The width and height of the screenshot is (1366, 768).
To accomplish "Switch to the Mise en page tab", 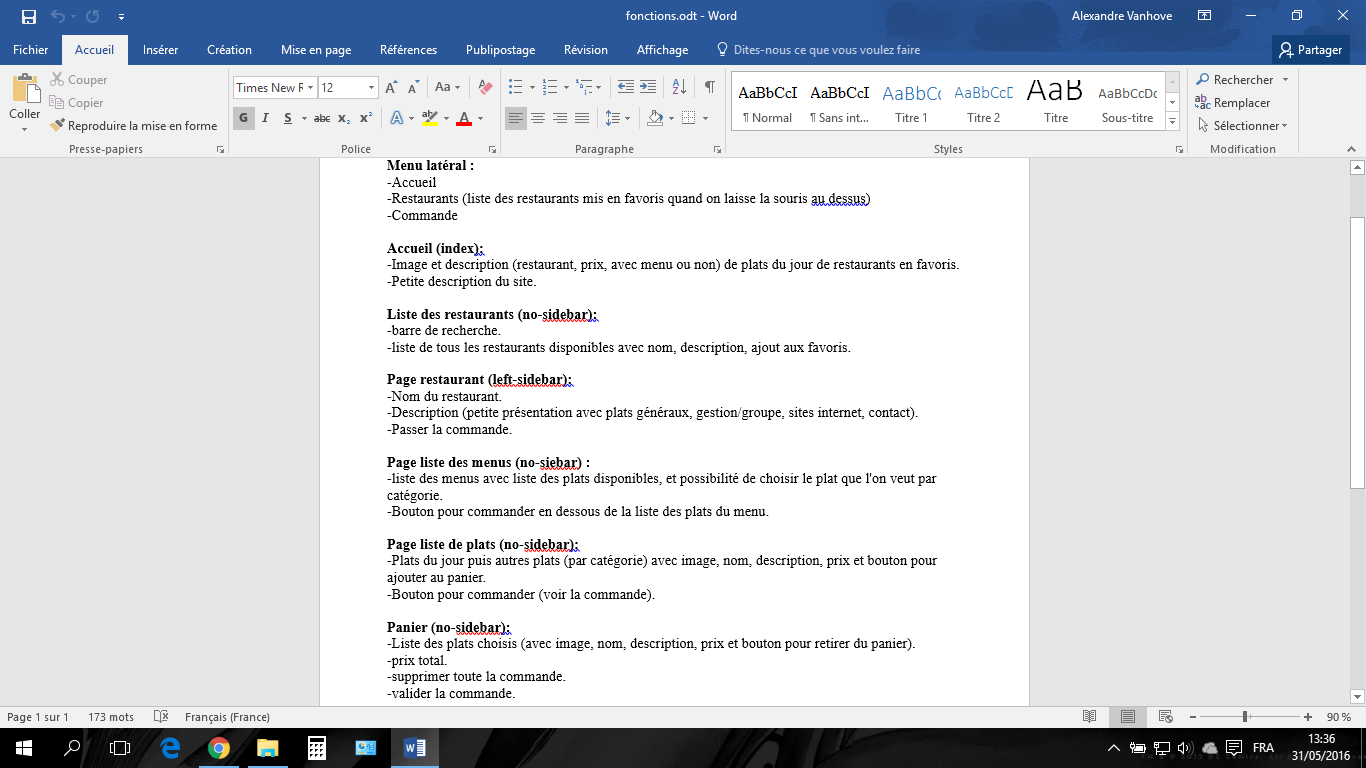I will pyautogui.click(x=316, y=49).
